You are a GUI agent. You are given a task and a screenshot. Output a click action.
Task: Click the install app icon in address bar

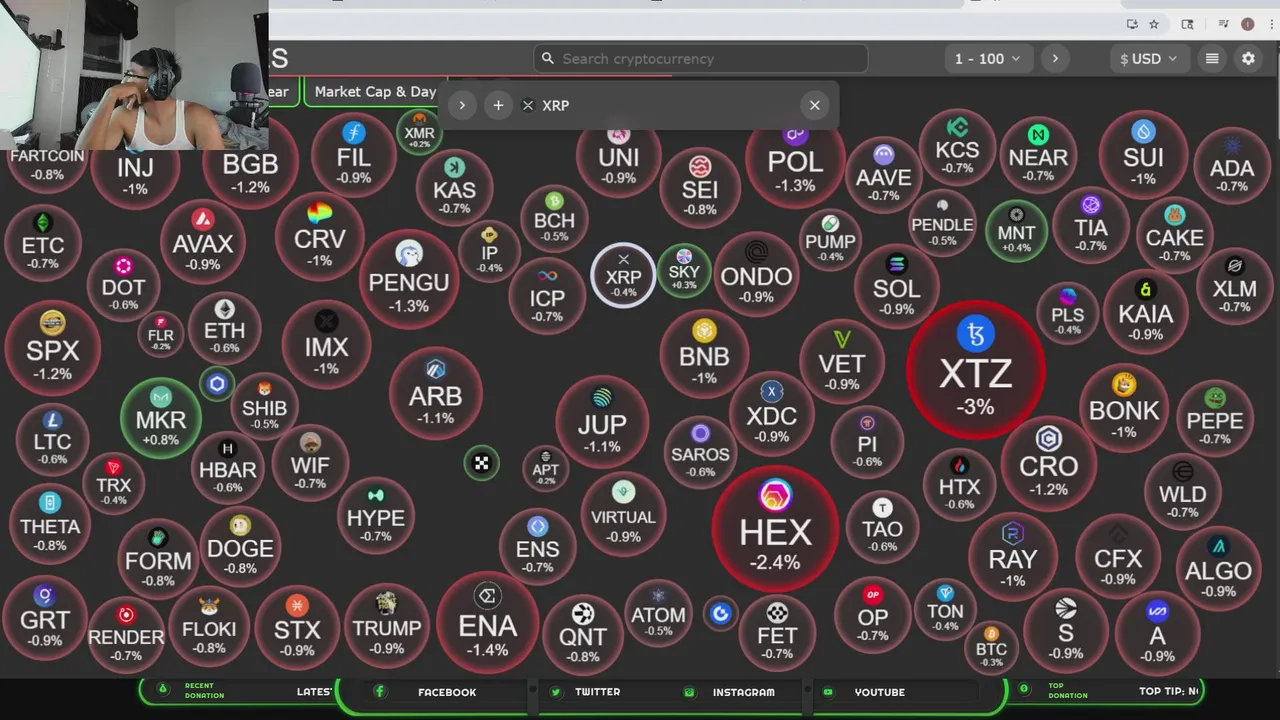click(x=1131, y=24)
